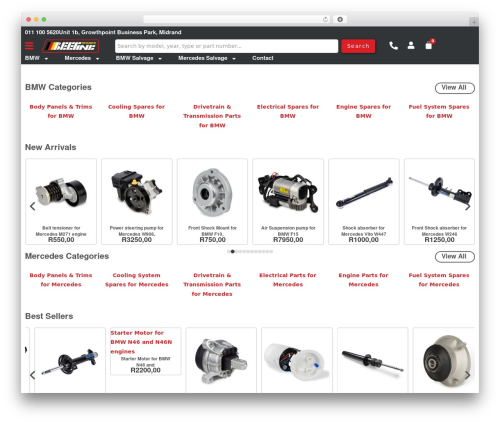Focus the part search input field

(x=226, y=46)
